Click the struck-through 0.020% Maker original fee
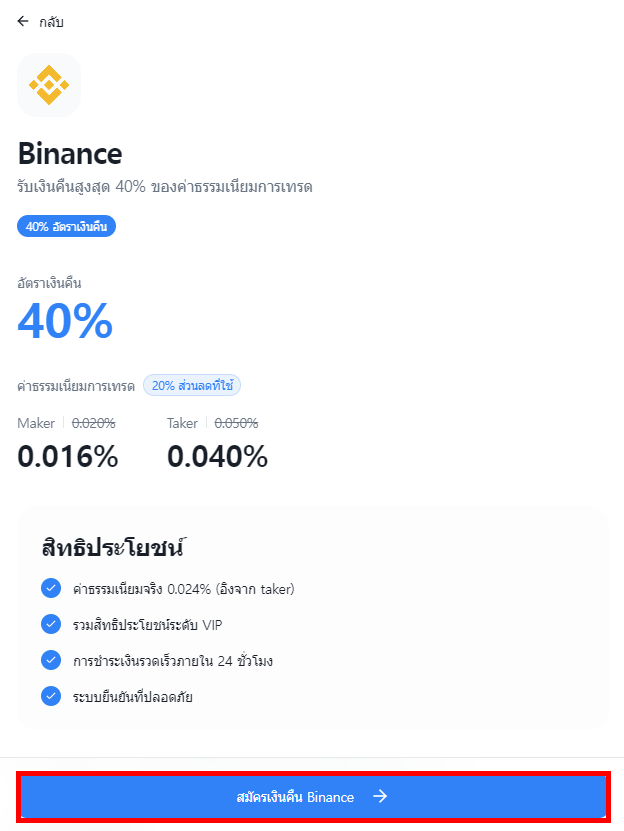624x831 pixels. pos(94,423)
